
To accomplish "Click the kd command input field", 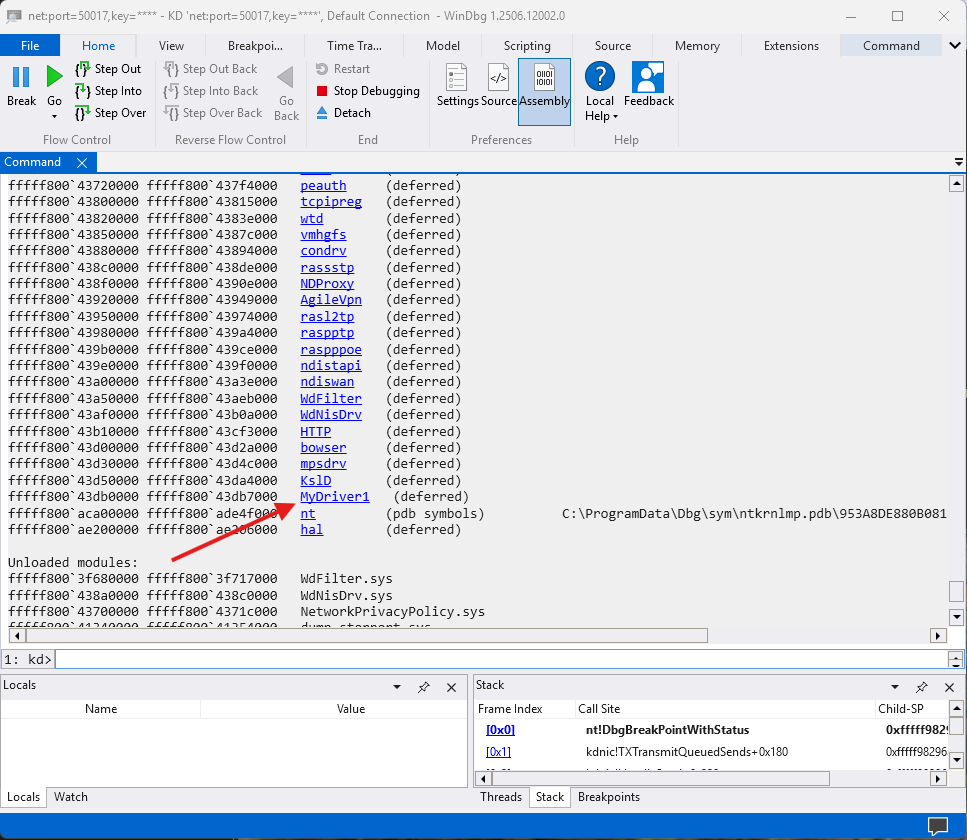I will point(501,659).
